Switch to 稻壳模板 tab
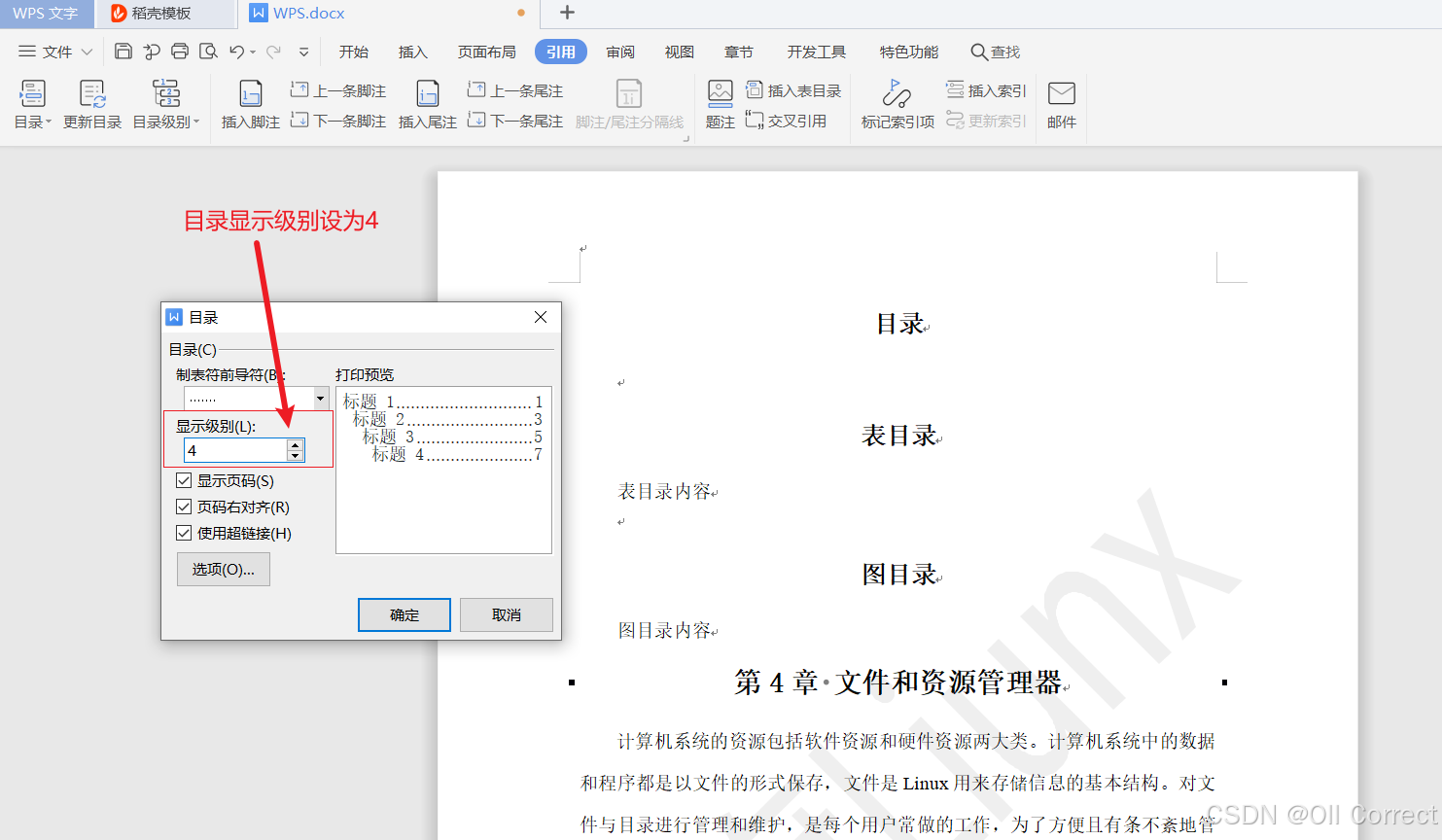Image resolution: width=1442 pixels, height=840 pixels. tap(165, 14)
